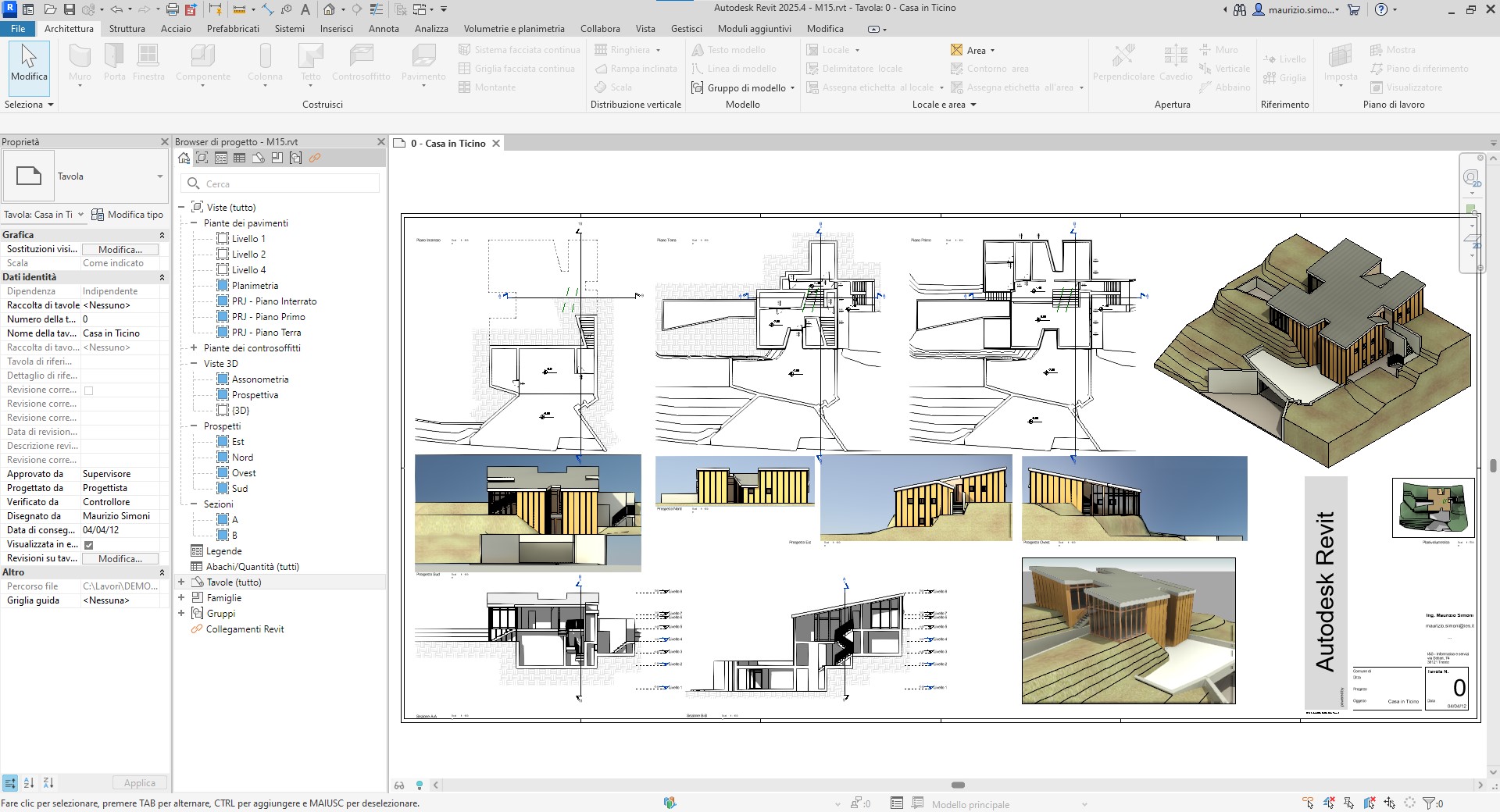The image size is (1500, 812).
Task: Select the Finestra tool
Action: 149,62
